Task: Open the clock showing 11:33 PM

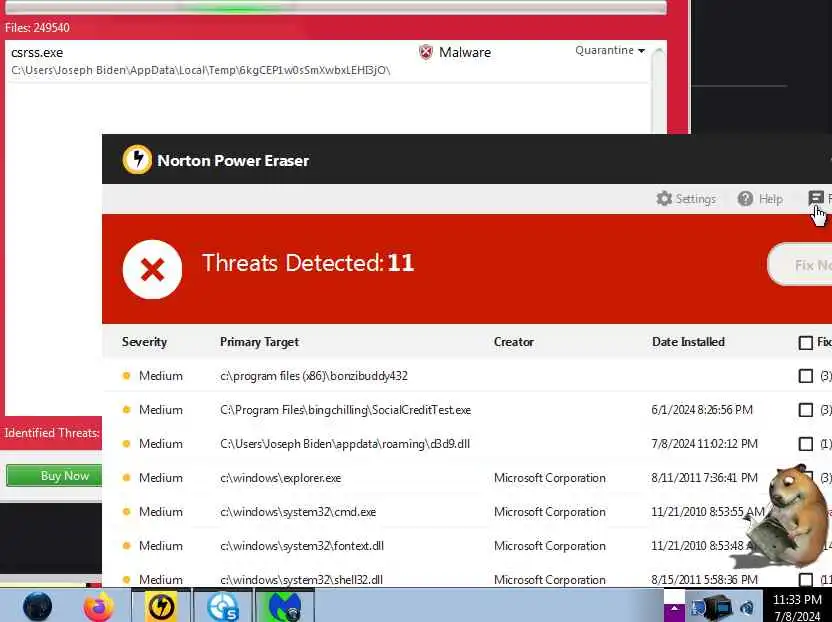Action: 797,607
